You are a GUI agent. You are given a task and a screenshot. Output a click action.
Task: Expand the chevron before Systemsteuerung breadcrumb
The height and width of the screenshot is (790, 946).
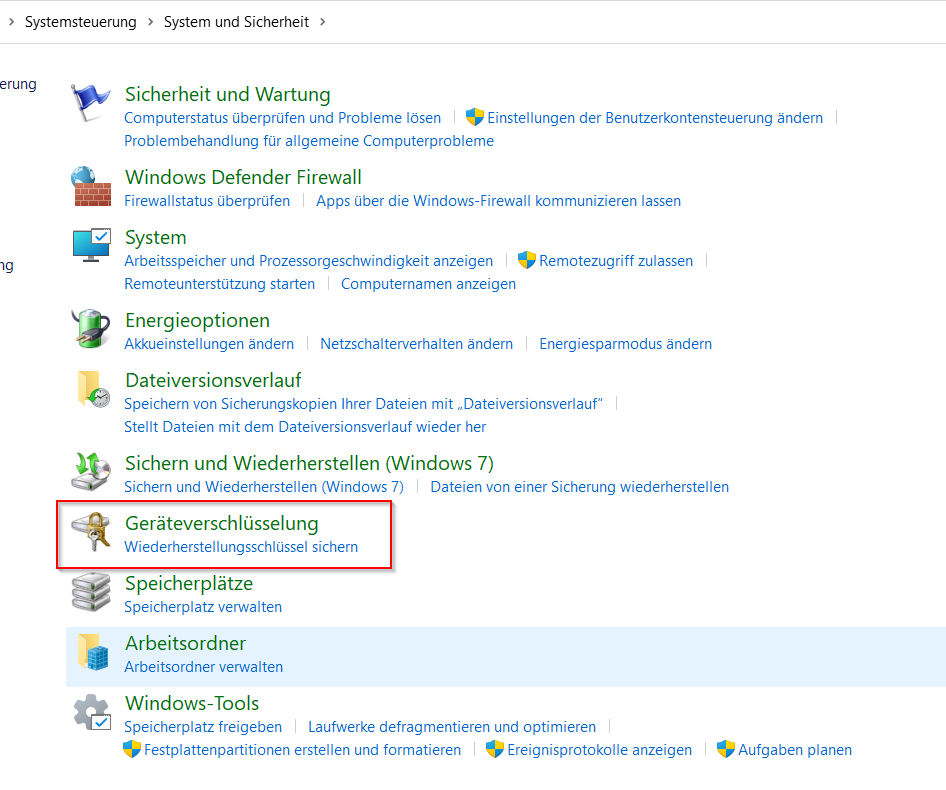click(x=11, y=22)
